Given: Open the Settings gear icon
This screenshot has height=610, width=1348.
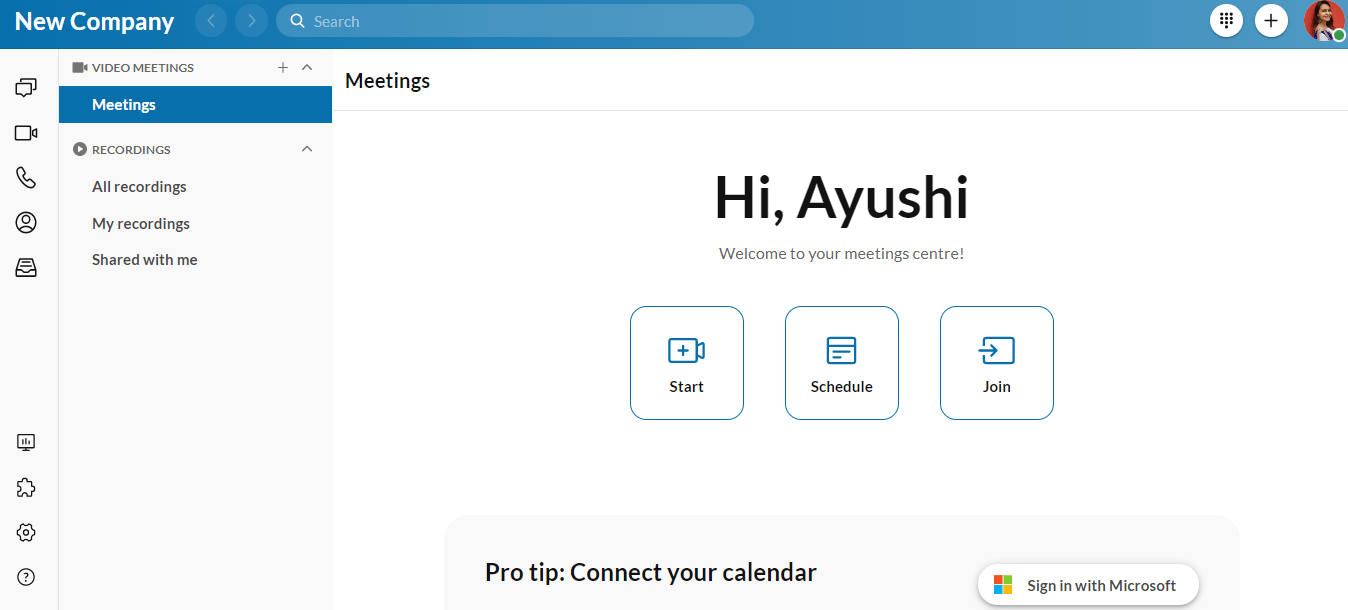Looking at the screenshot, I should click(26, 532).
